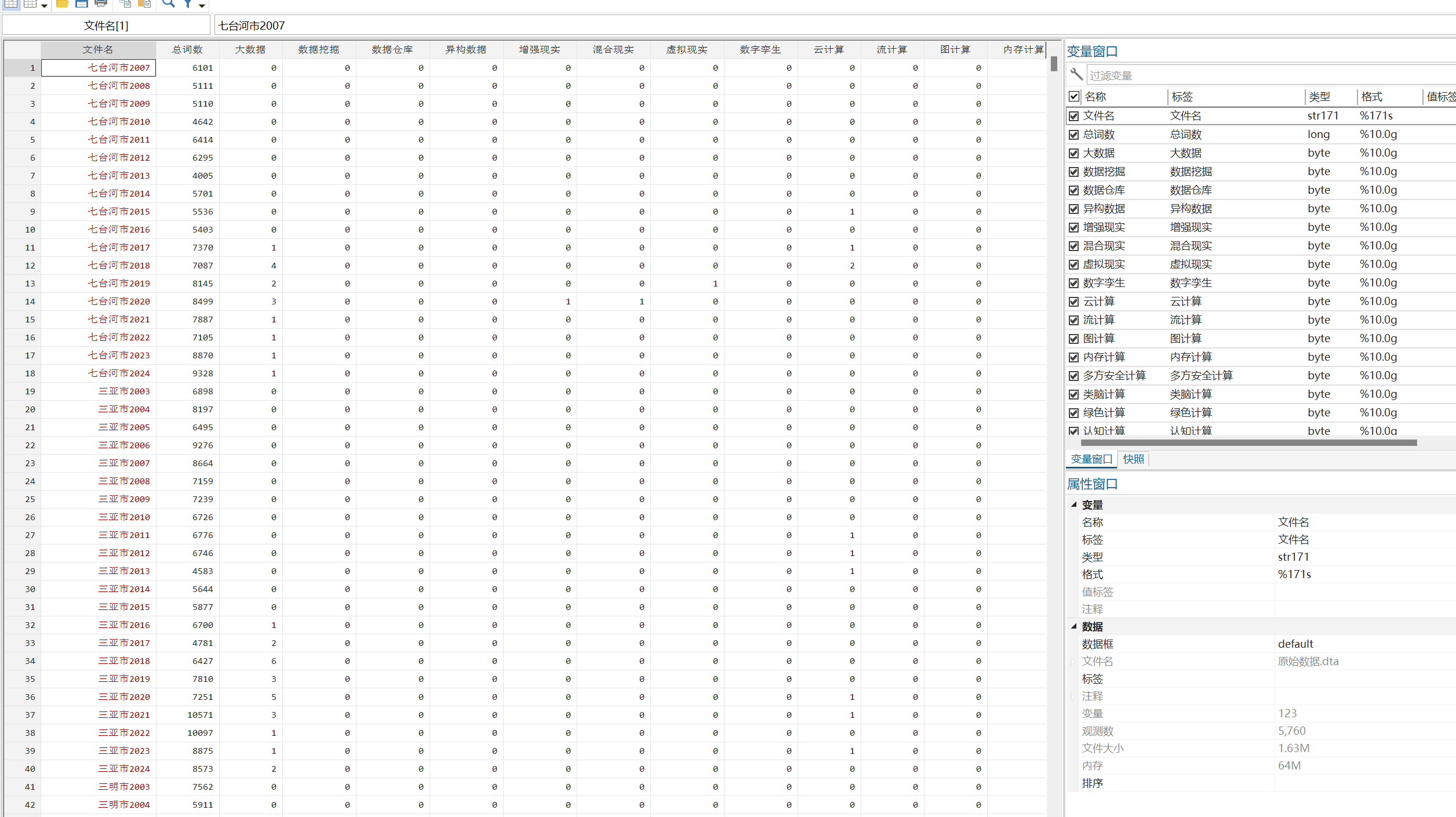Uncheck the 总词数 variable checkbox
This screenshot has width=1456, height=817.
pyautogui.click(x=1073, y=135)
